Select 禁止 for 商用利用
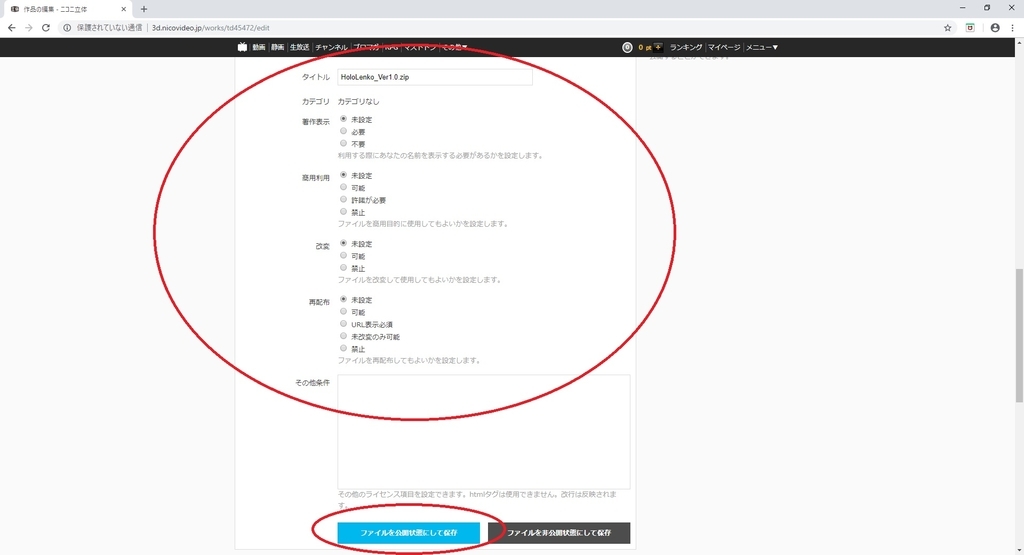 coord(344,212)
